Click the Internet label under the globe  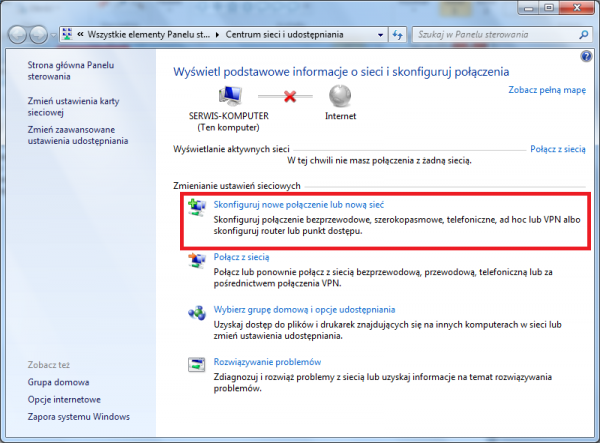(x=340, y=116)
